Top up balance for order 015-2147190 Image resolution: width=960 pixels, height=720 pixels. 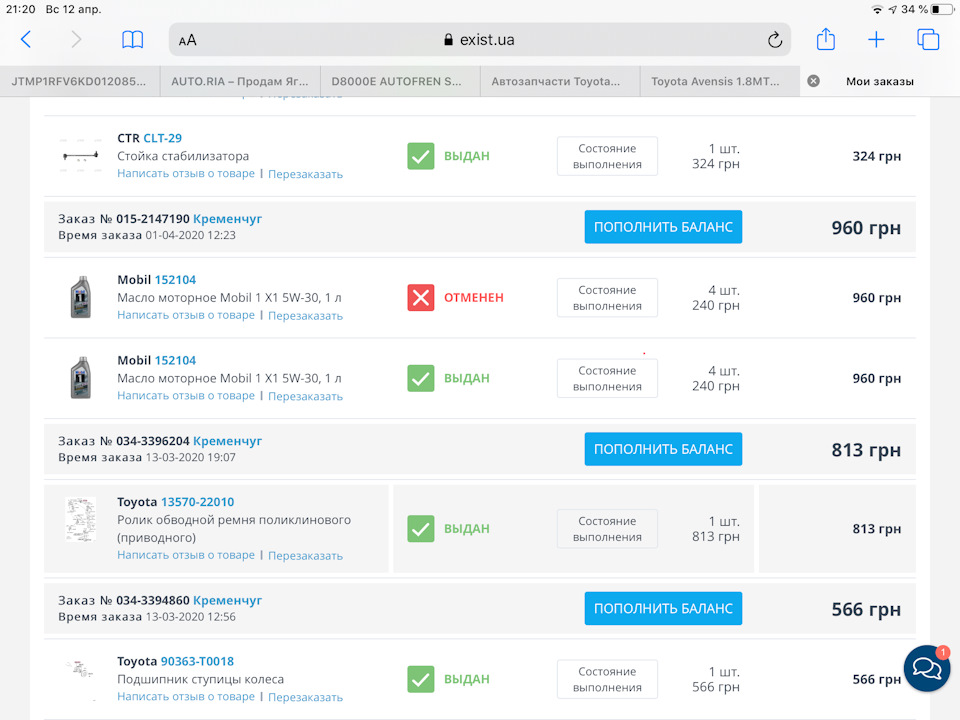pos(663,227)
